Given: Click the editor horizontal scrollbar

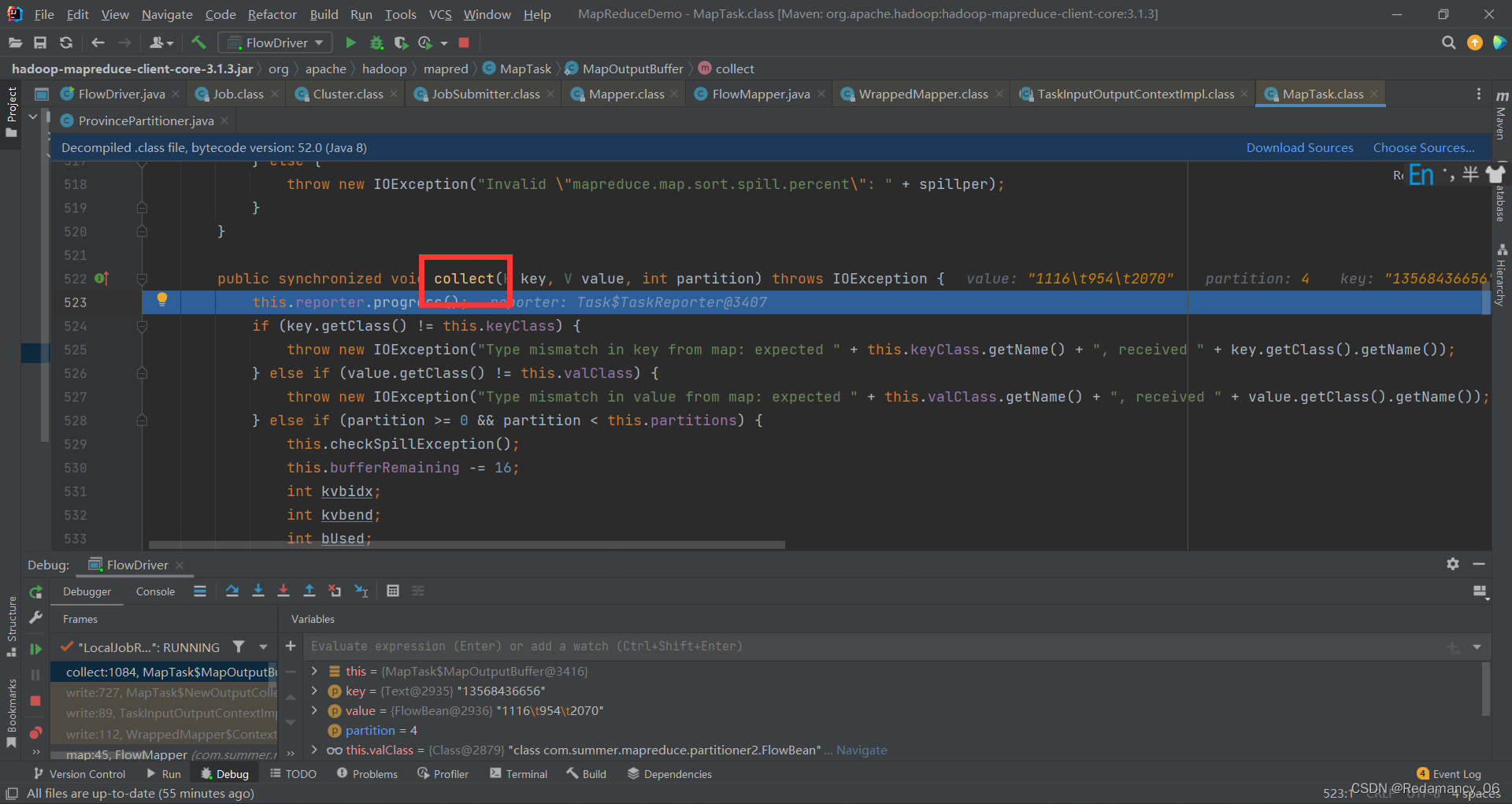Looking at the screenshot, I should pos(467,544).
